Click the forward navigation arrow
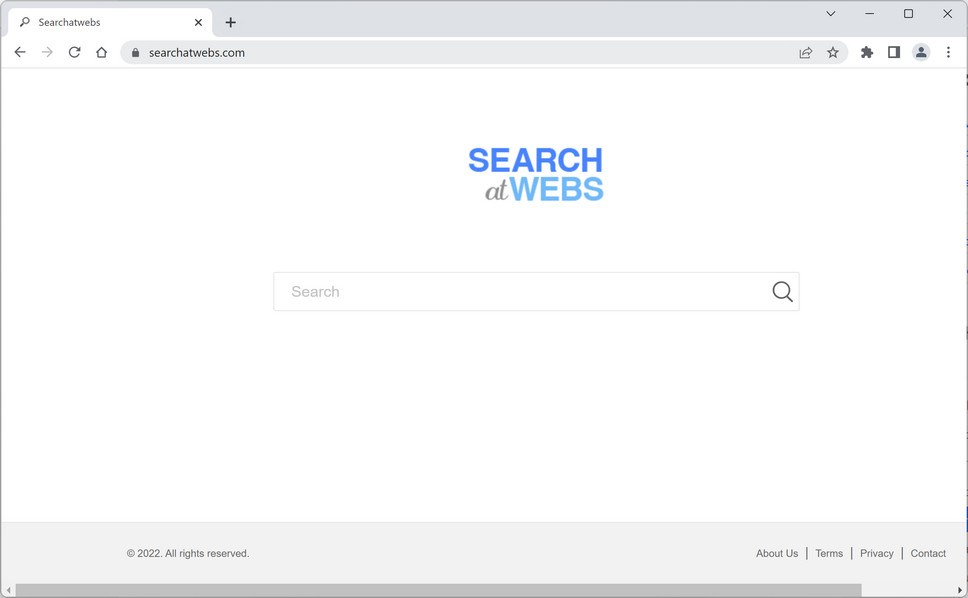 click(x=47, y=52)
